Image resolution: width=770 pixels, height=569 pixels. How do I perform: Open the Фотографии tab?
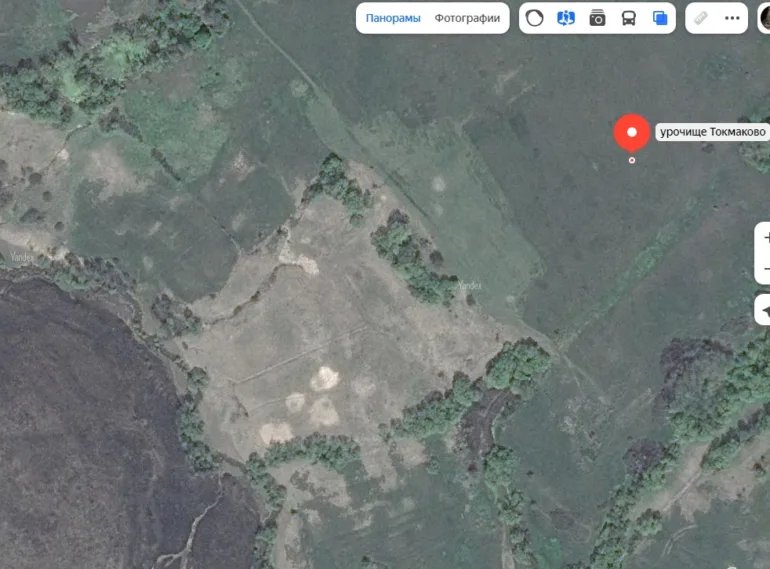pyautogui.click(x=467, y=18)
